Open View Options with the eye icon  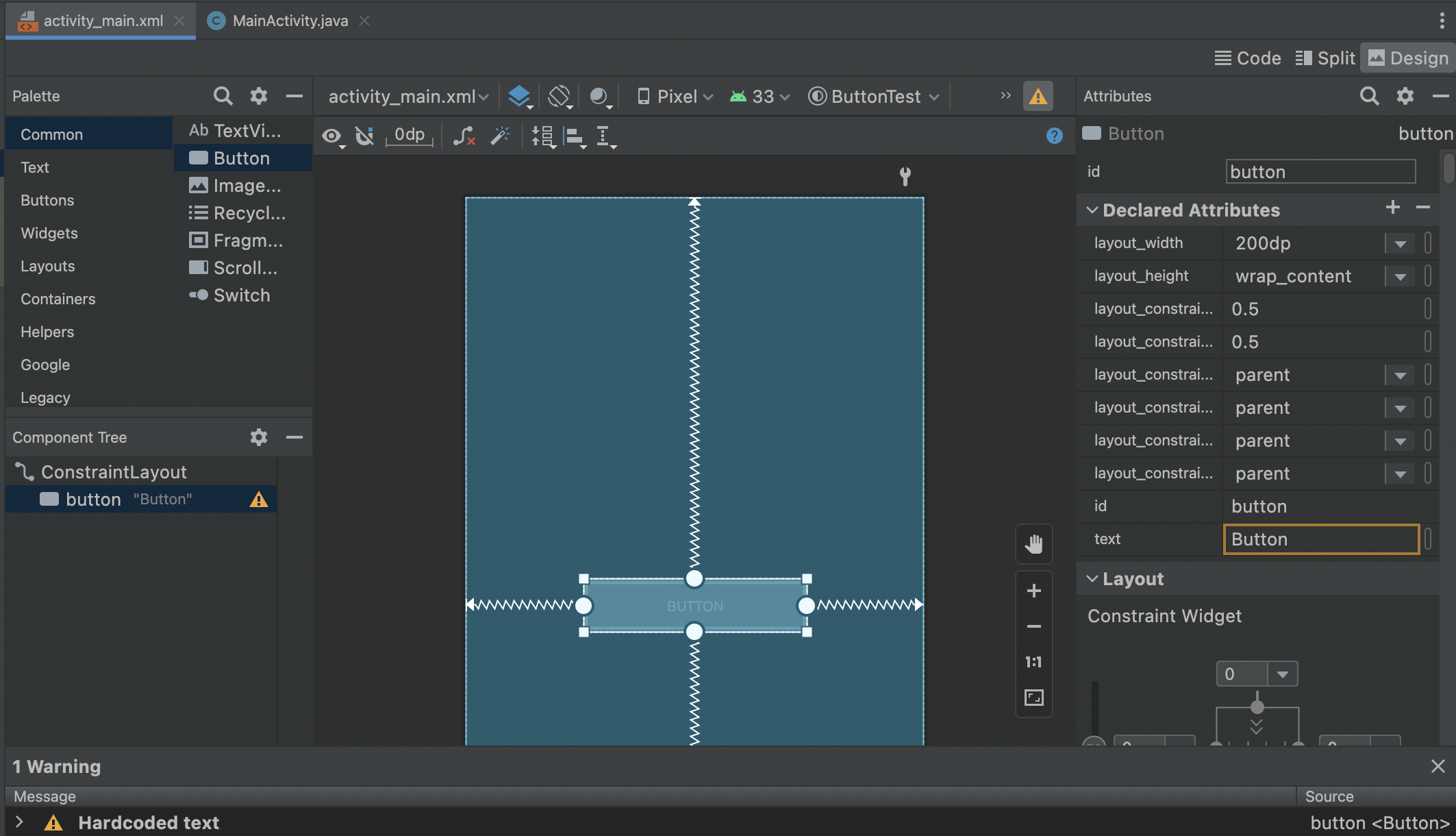332,136
